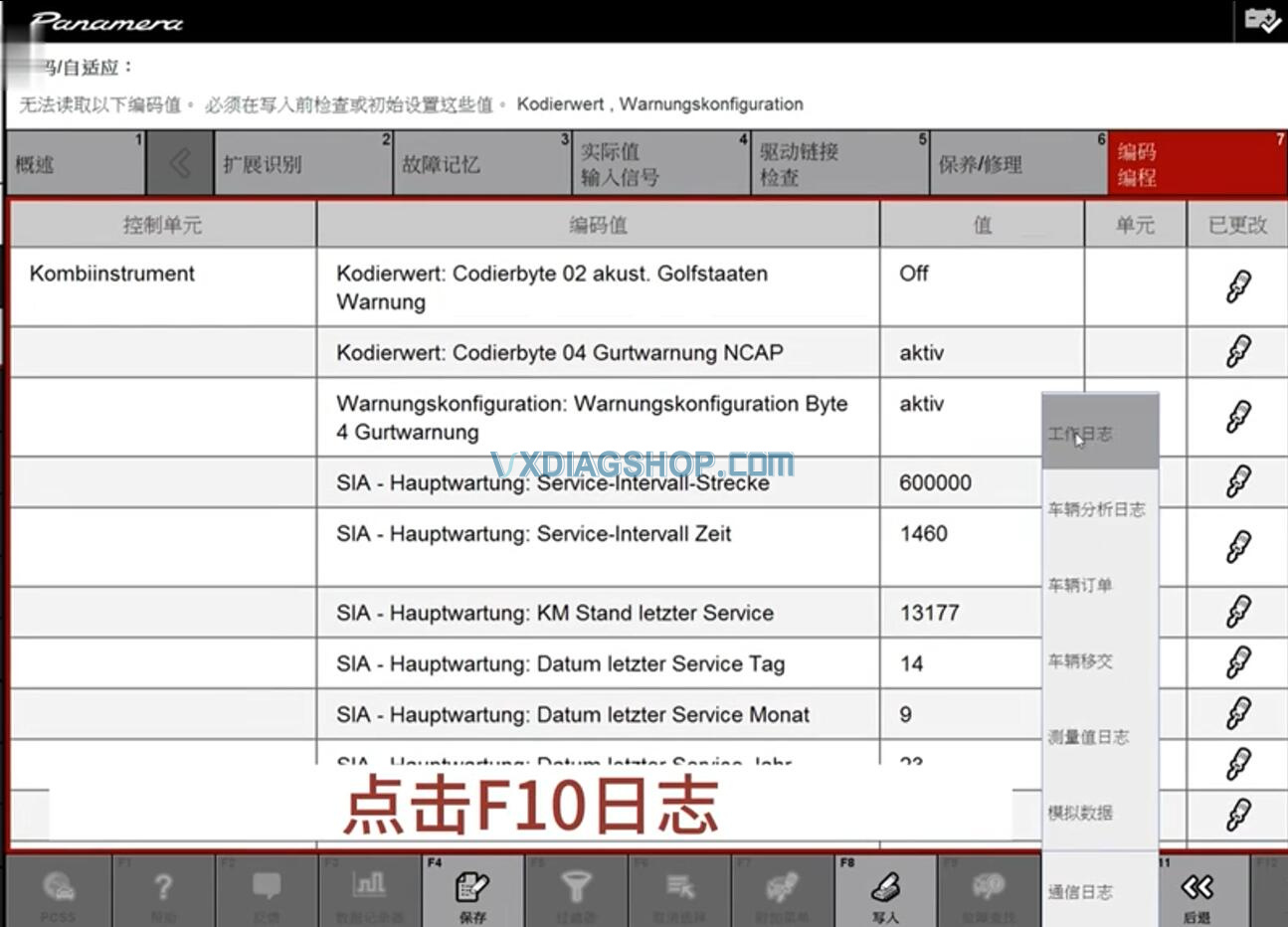Screen dimensions: 1288x927
Task: Click pen icon for Datum letzter Service Monat row
Action: (1237, 712)
